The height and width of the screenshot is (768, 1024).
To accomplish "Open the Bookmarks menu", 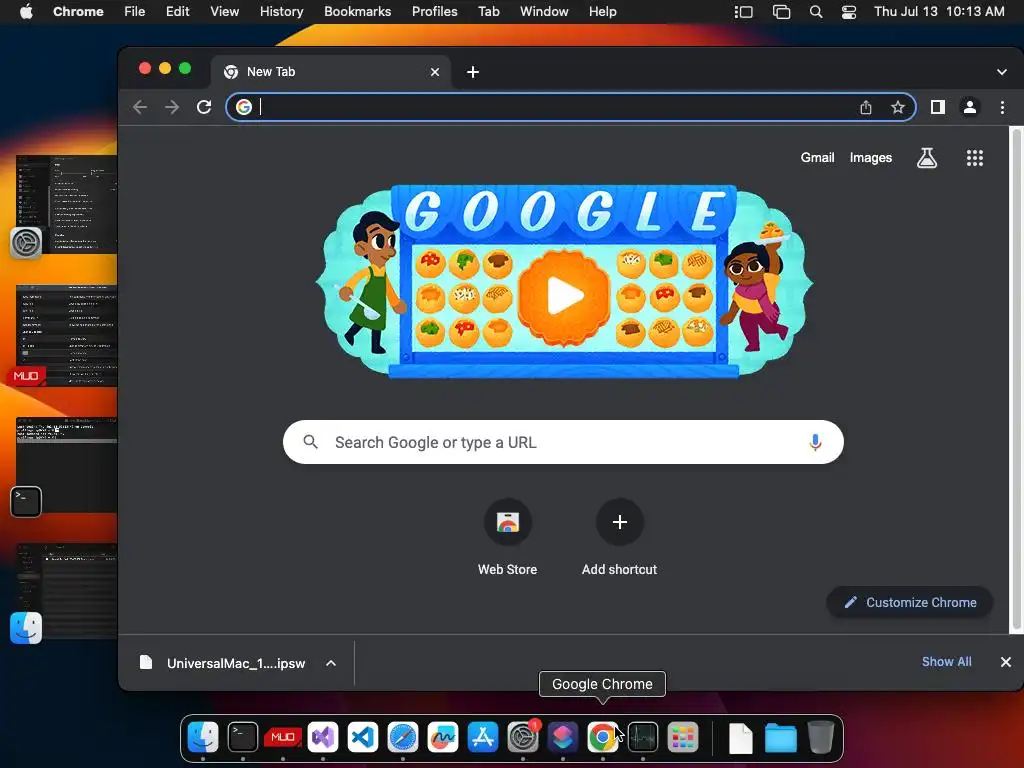I will (357, 11).
